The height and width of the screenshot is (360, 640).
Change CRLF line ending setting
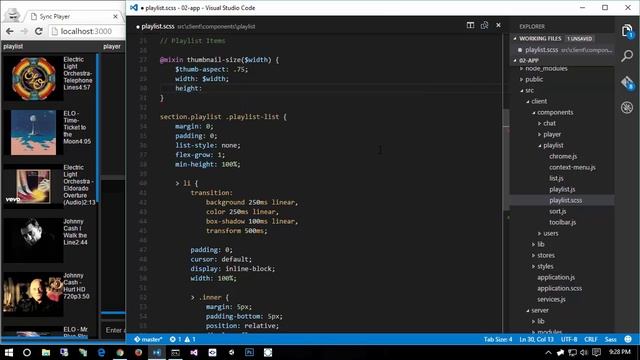point(591,339)
